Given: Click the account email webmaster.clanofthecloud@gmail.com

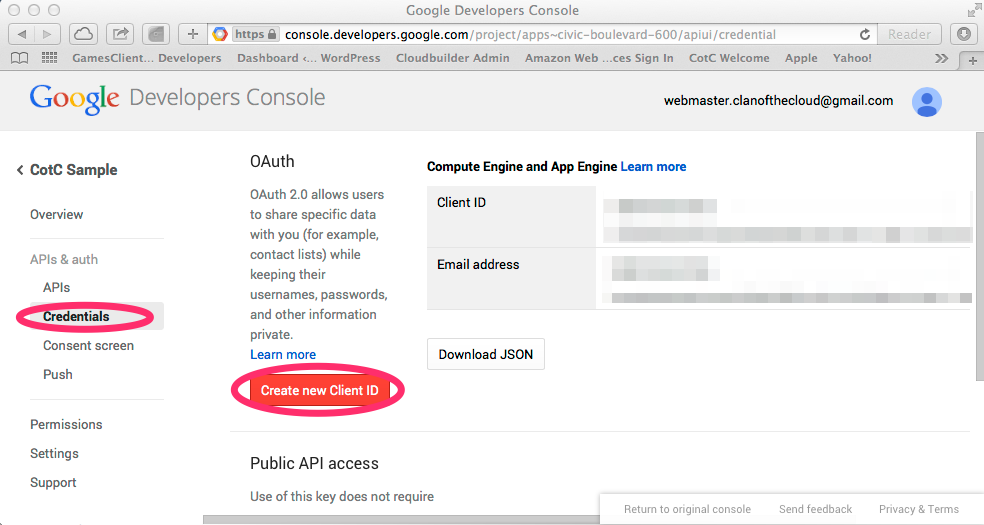Looking at the screenshot, I should pyautogui.click(x=778, y=101).
